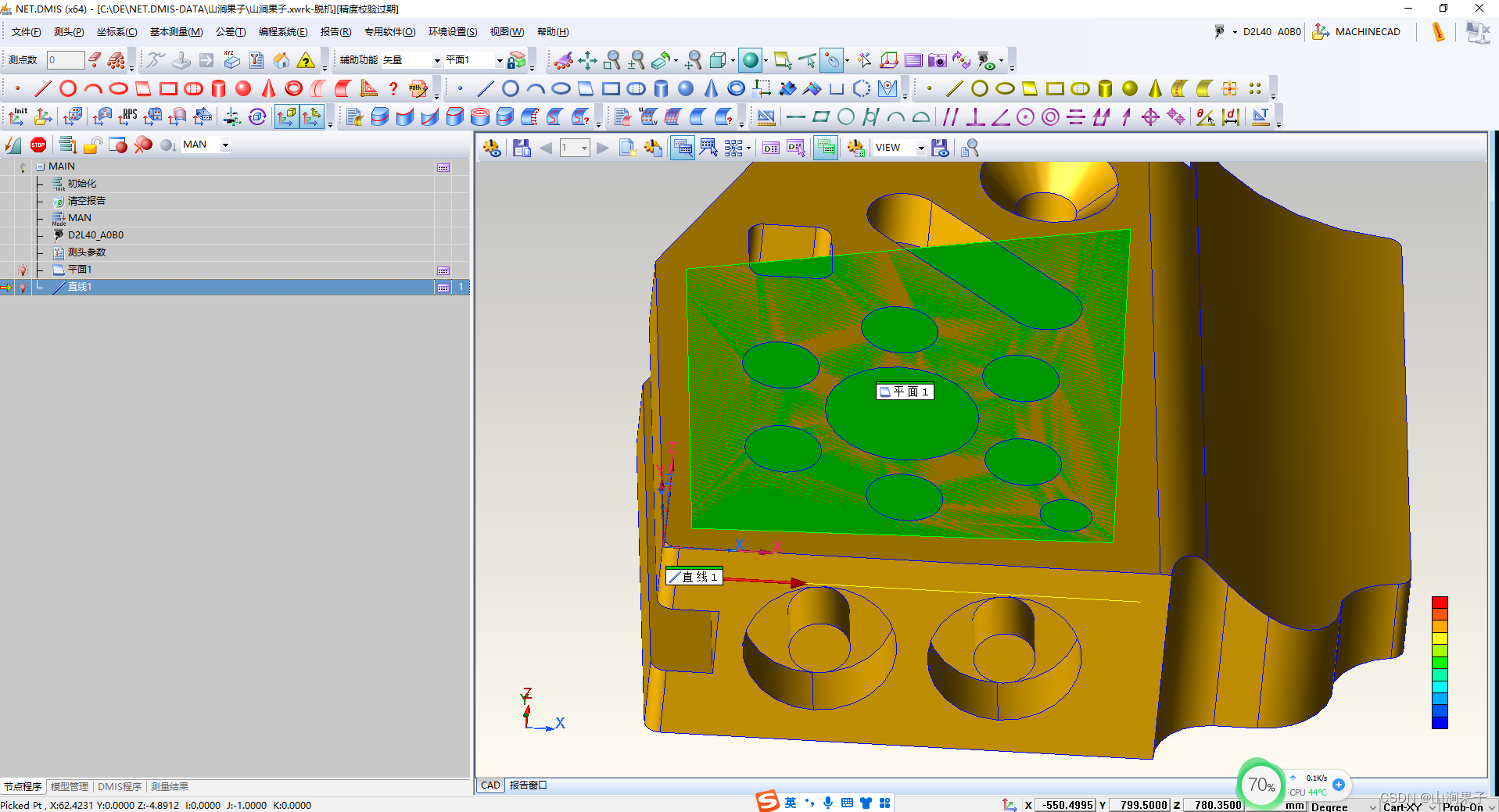Click the MACHINECAD button
Screen dimensions: 1499x812
[1357, 32]
